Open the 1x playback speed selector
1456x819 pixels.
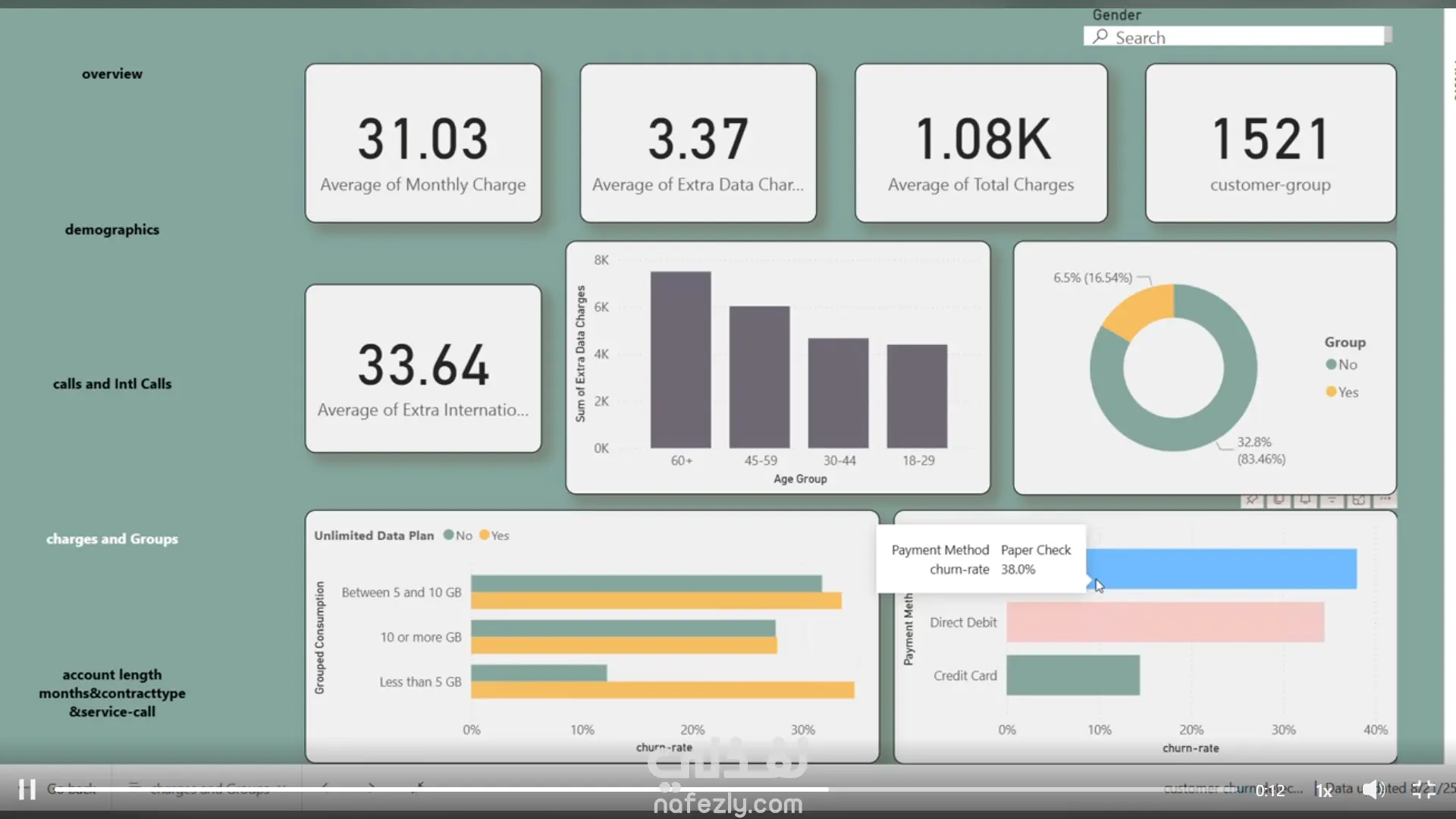[x=1324, y=791]
